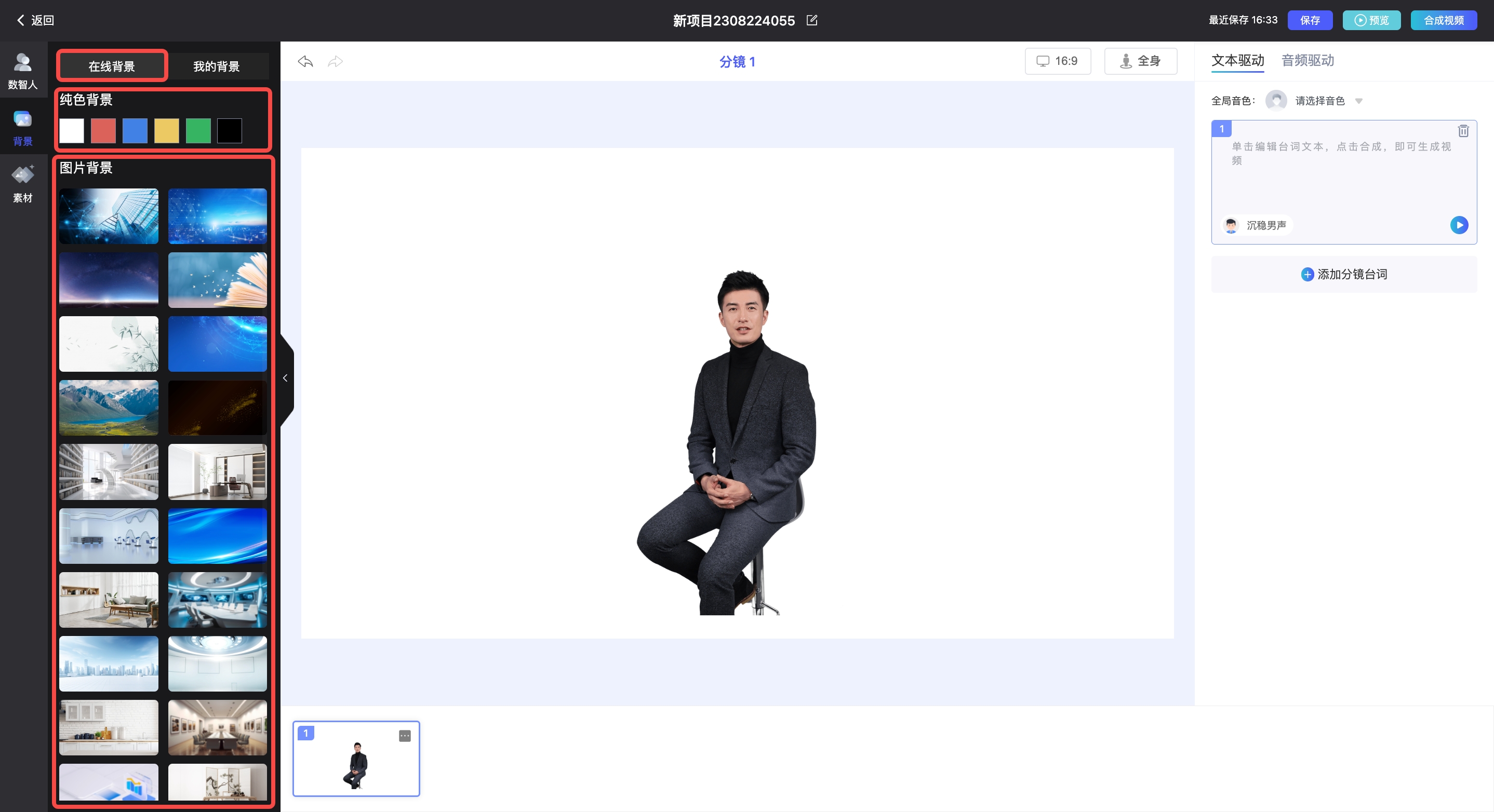Image resolution: width=1494 pixels, height=812 pixels.
Task: Switch to 音频驱动 tab
Action: (x=1308, y=60)
